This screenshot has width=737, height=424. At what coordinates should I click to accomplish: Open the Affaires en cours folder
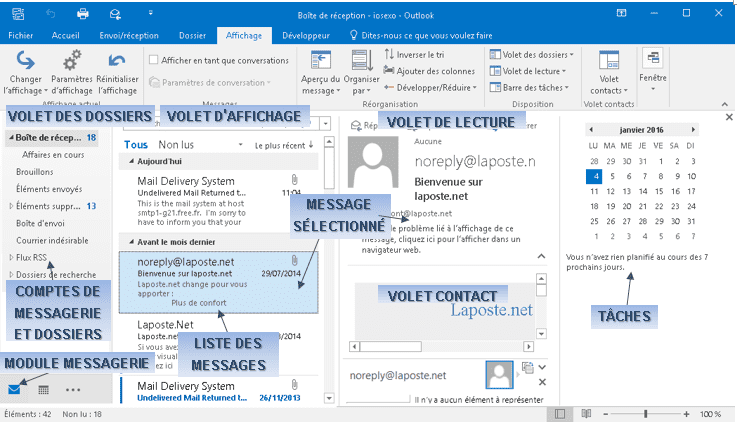pos(53,155)
